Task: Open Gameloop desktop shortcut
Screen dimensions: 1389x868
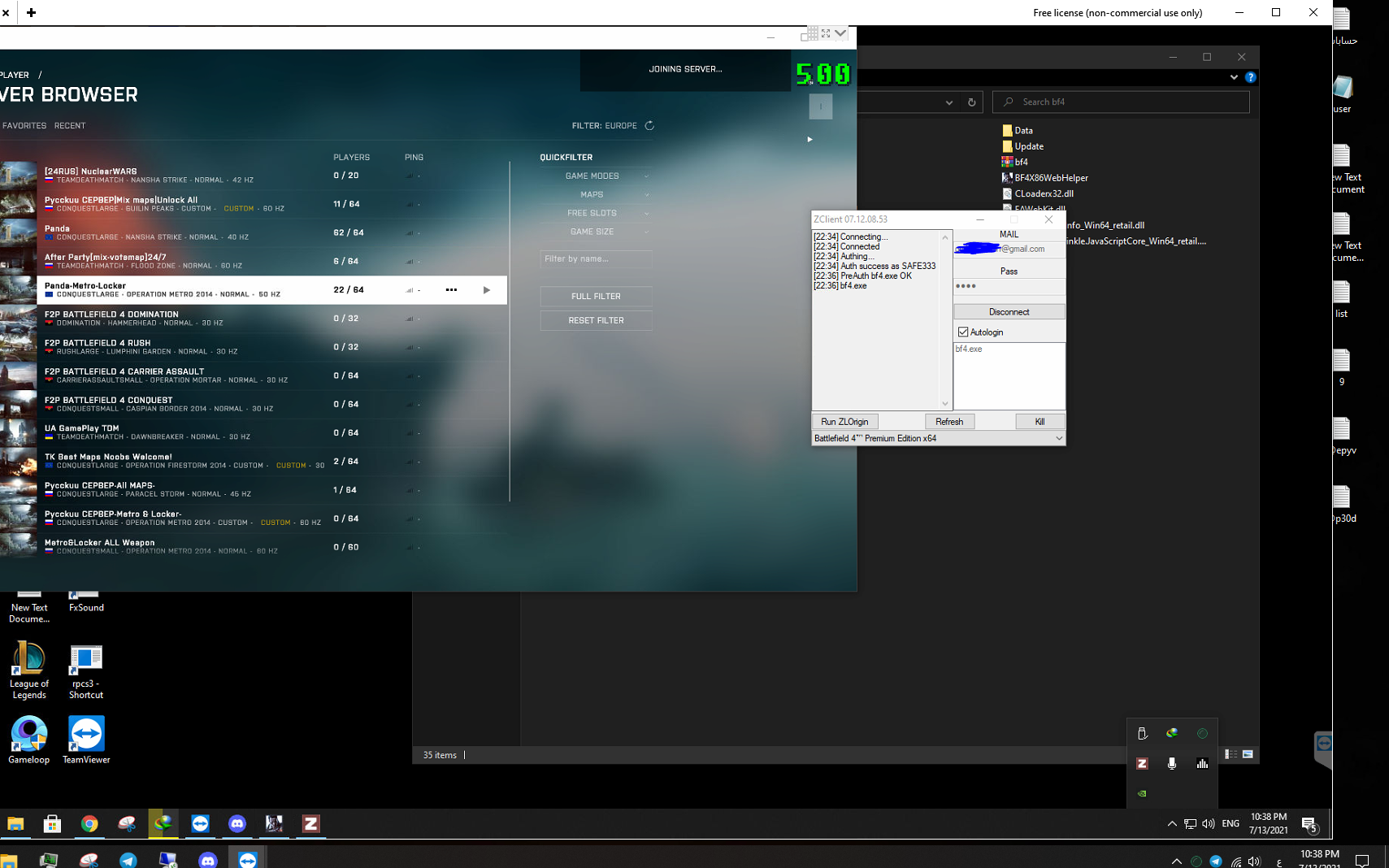Action: (x=29, y=740)
